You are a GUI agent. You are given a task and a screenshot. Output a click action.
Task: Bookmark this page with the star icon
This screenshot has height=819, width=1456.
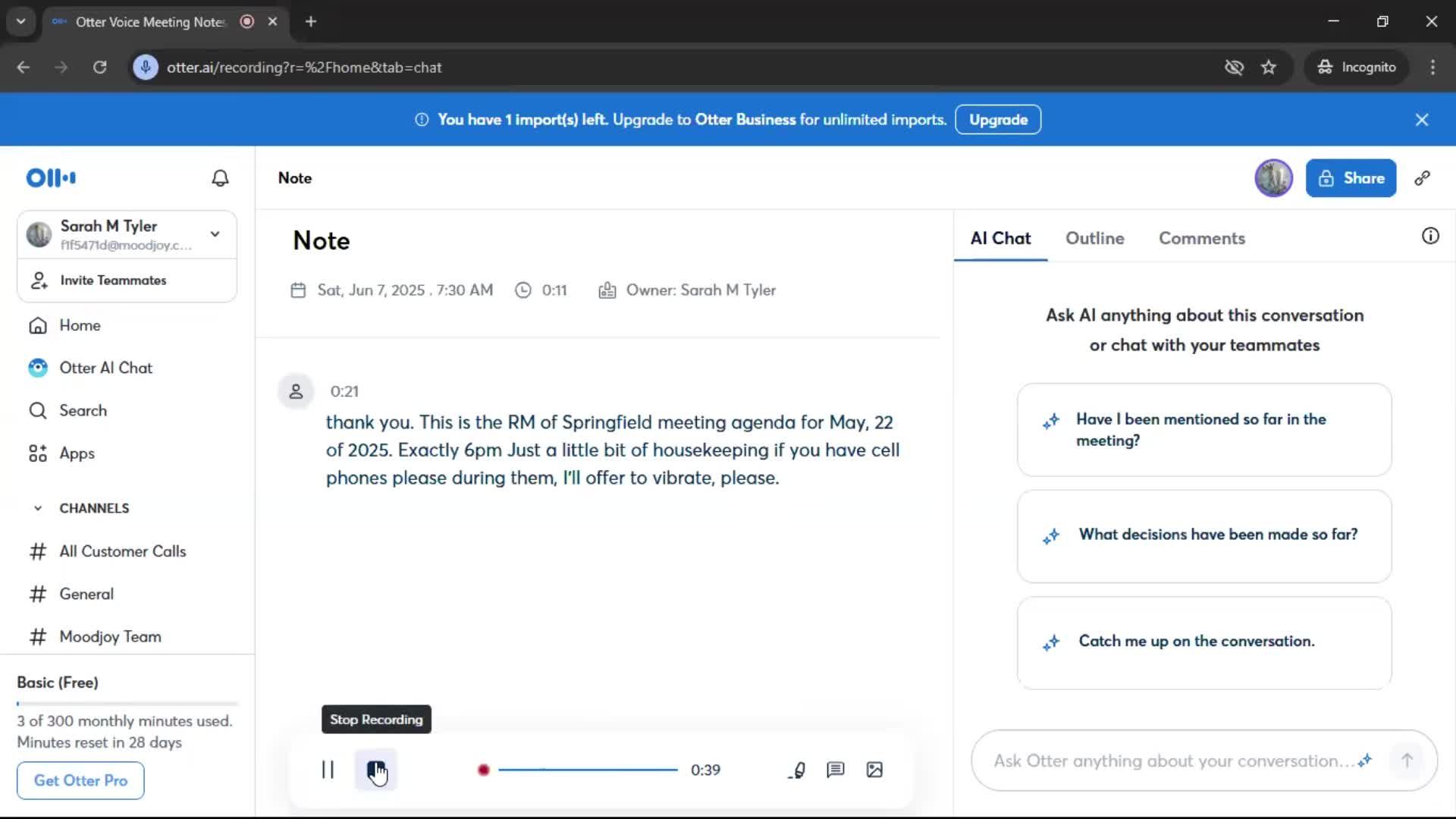[1269, 67]
